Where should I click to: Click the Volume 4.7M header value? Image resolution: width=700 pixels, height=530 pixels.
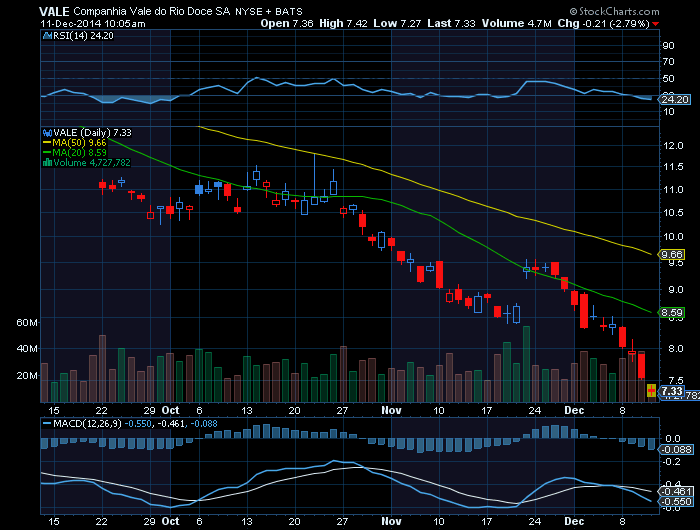click(517, 23)
